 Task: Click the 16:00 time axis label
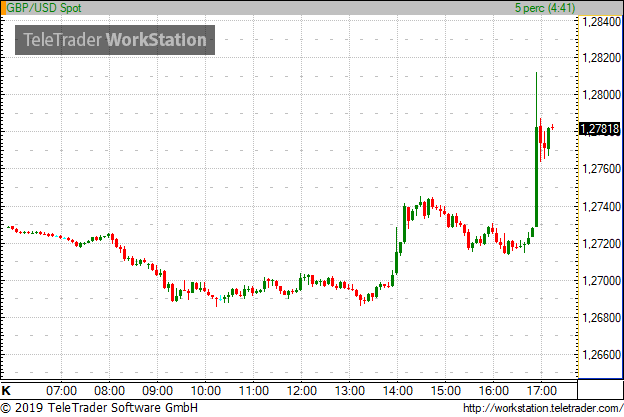pos(494,391)
